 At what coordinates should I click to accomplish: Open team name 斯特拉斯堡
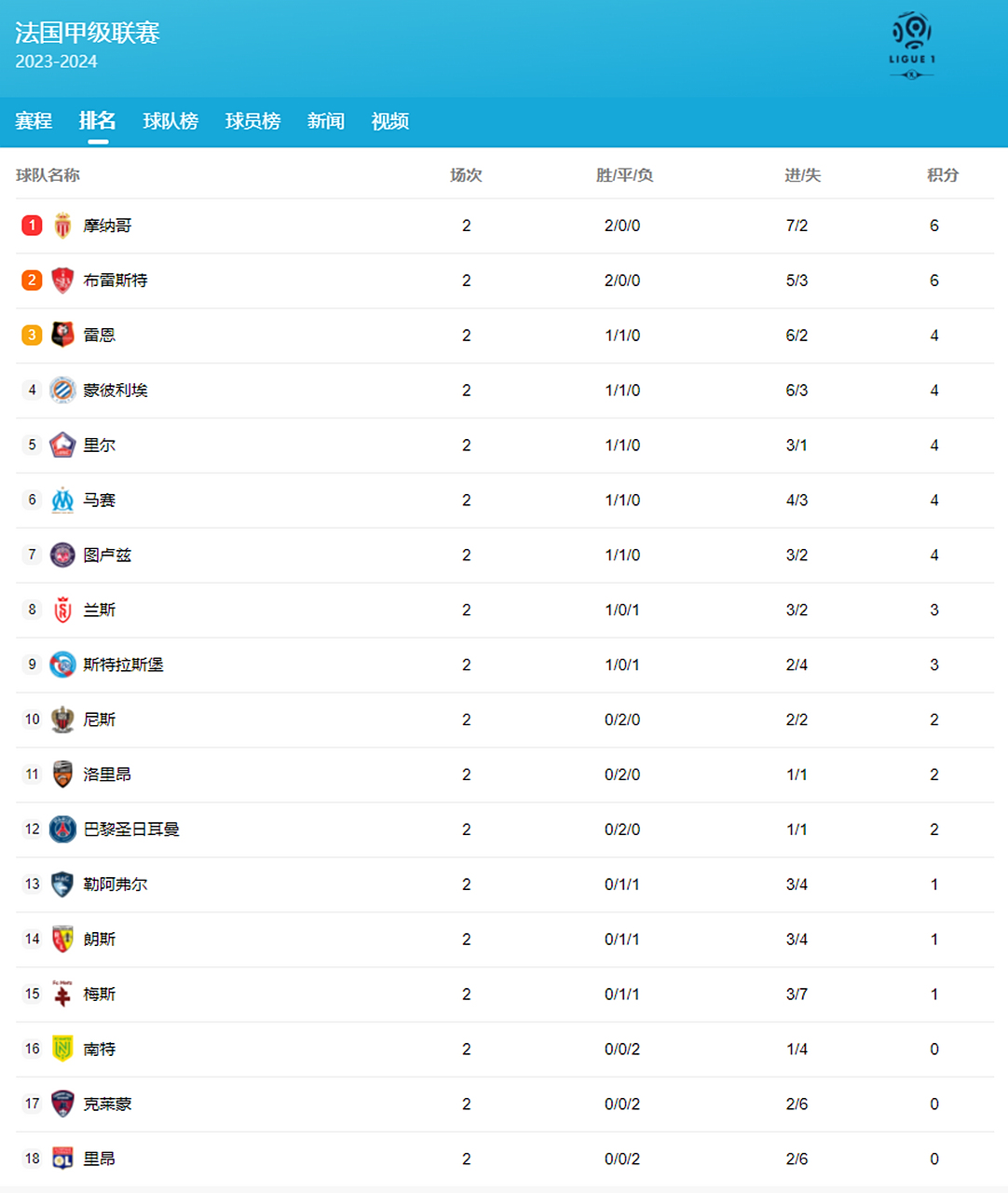[123, 665]
